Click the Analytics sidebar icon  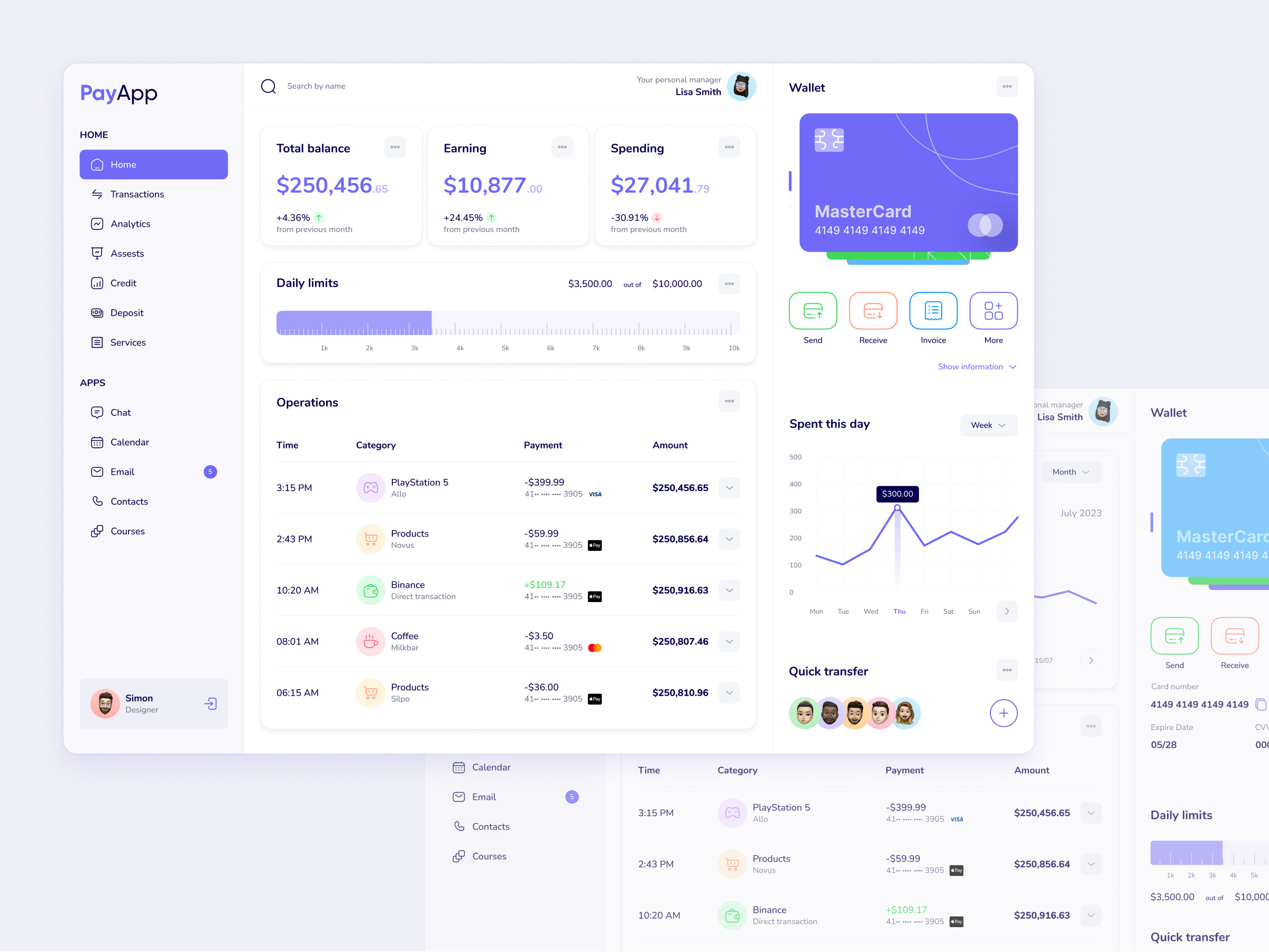click(x=97, y=223)
